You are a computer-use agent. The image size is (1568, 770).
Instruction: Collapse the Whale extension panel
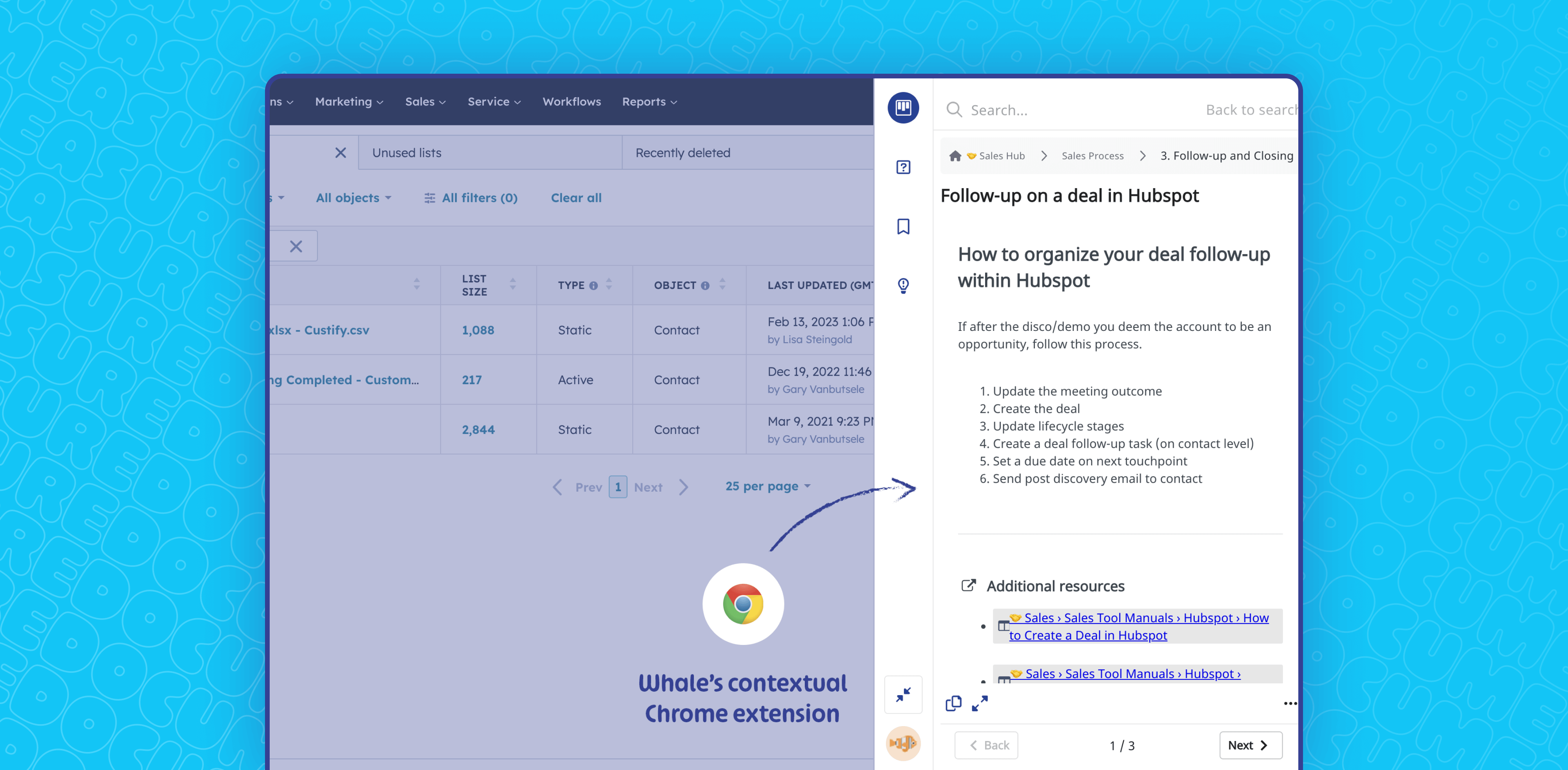pyautogui.click(x=903, y=694)
